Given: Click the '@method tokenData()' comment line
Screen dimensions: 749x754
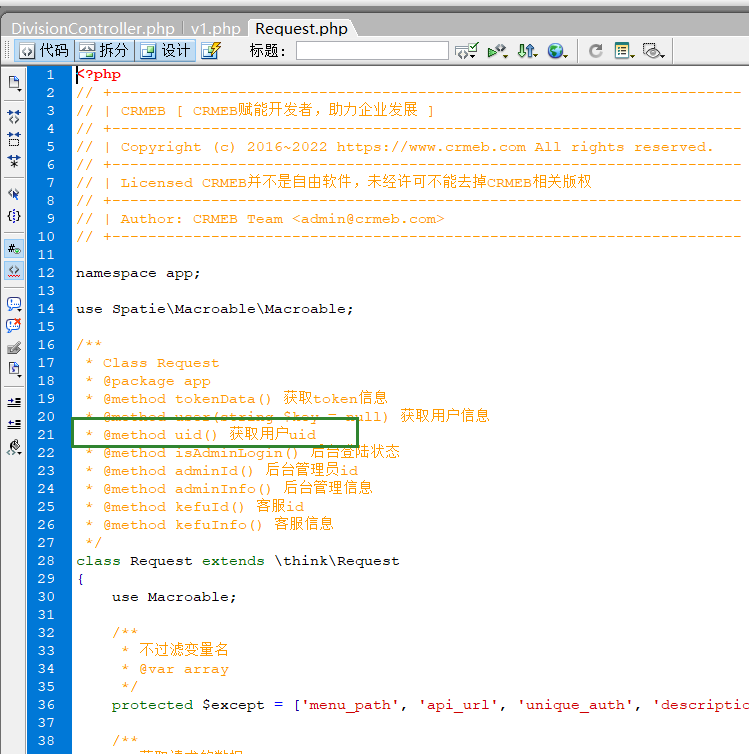Looking at the screenshot, I should tap(237, 399).
